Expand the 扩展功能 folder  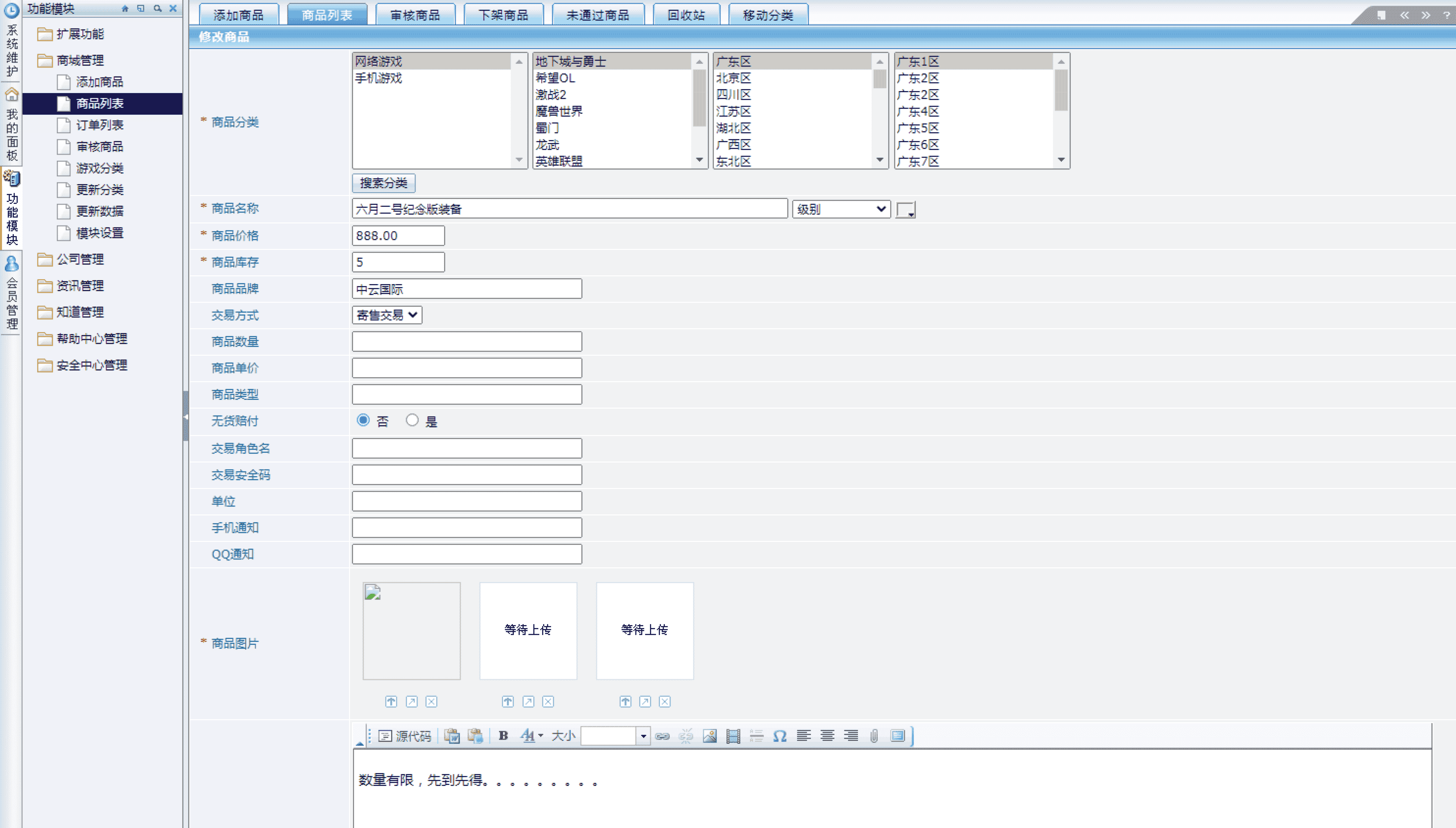tap(71, 34)
